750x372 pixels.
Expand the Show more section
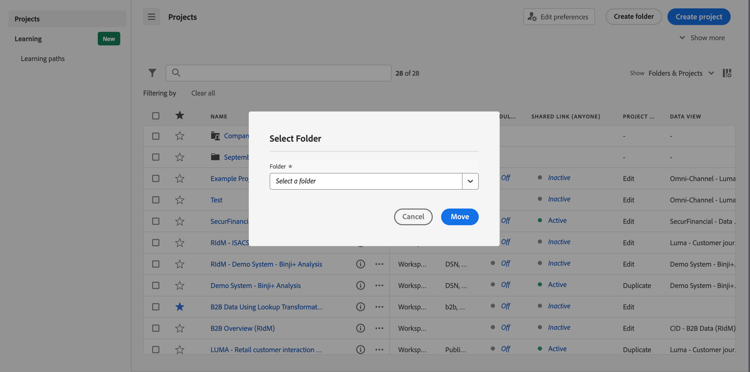pos(702,38)
